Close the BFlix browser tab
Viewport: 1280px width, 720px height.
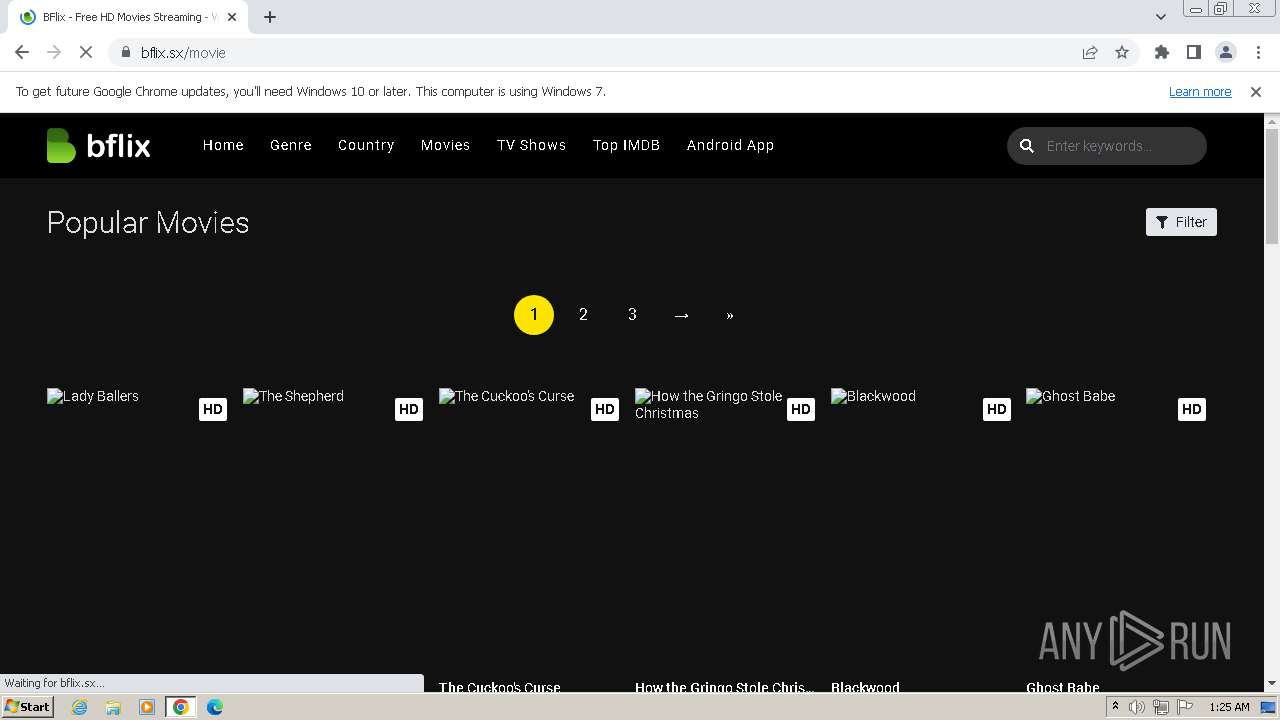(x=231, y=17)
